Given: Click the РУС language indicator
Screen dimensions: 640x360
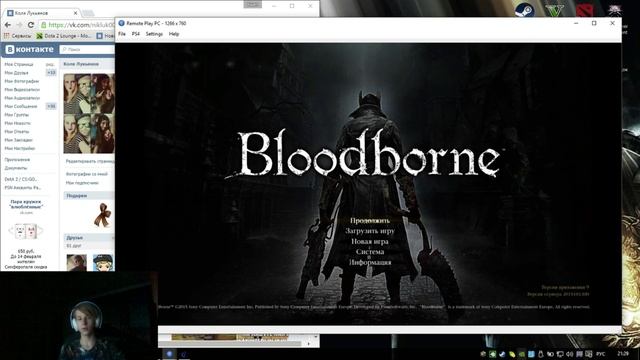Looking at the screenshot, I should point(601,354).
